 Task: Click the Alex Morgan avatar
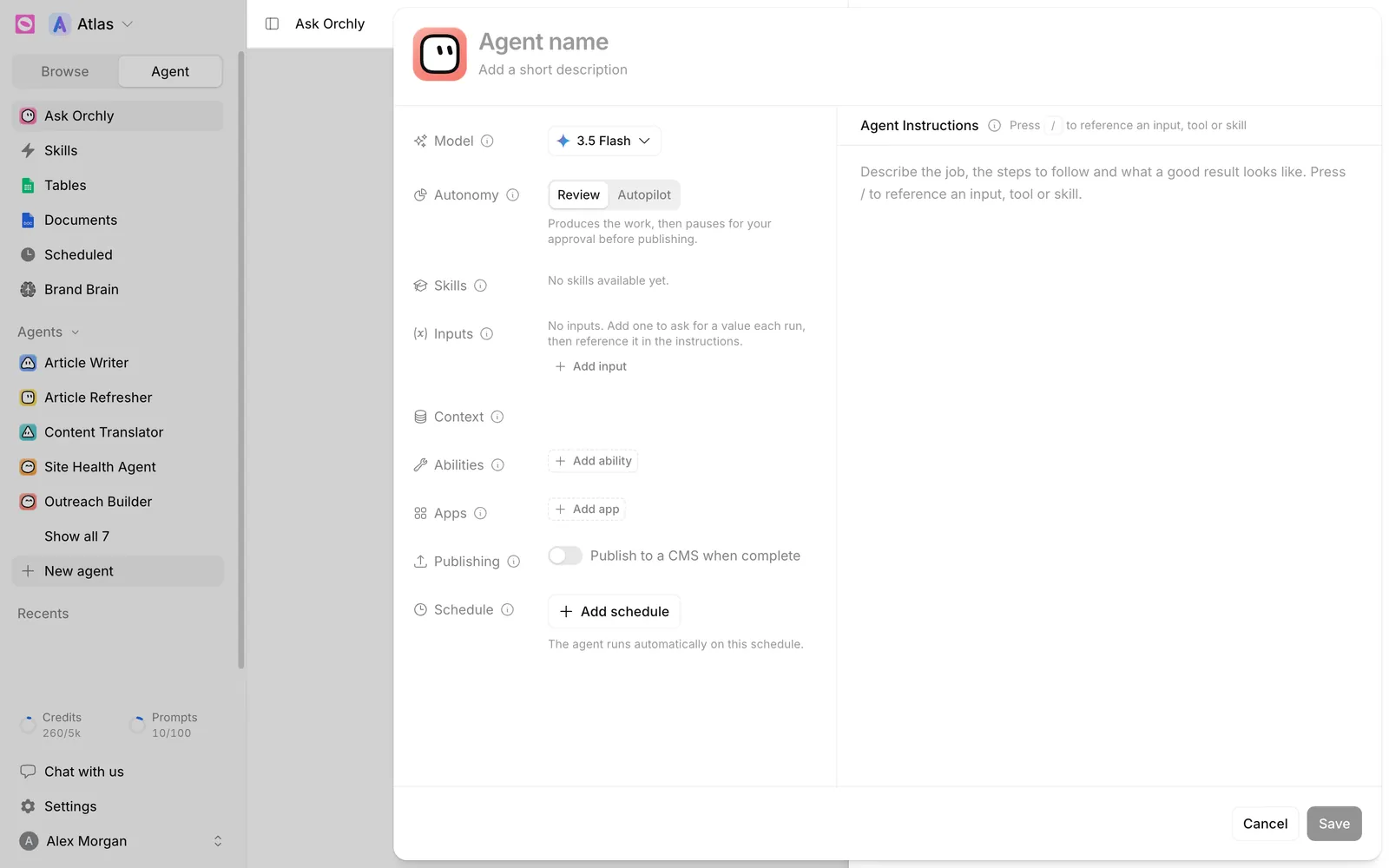[29, 841]
